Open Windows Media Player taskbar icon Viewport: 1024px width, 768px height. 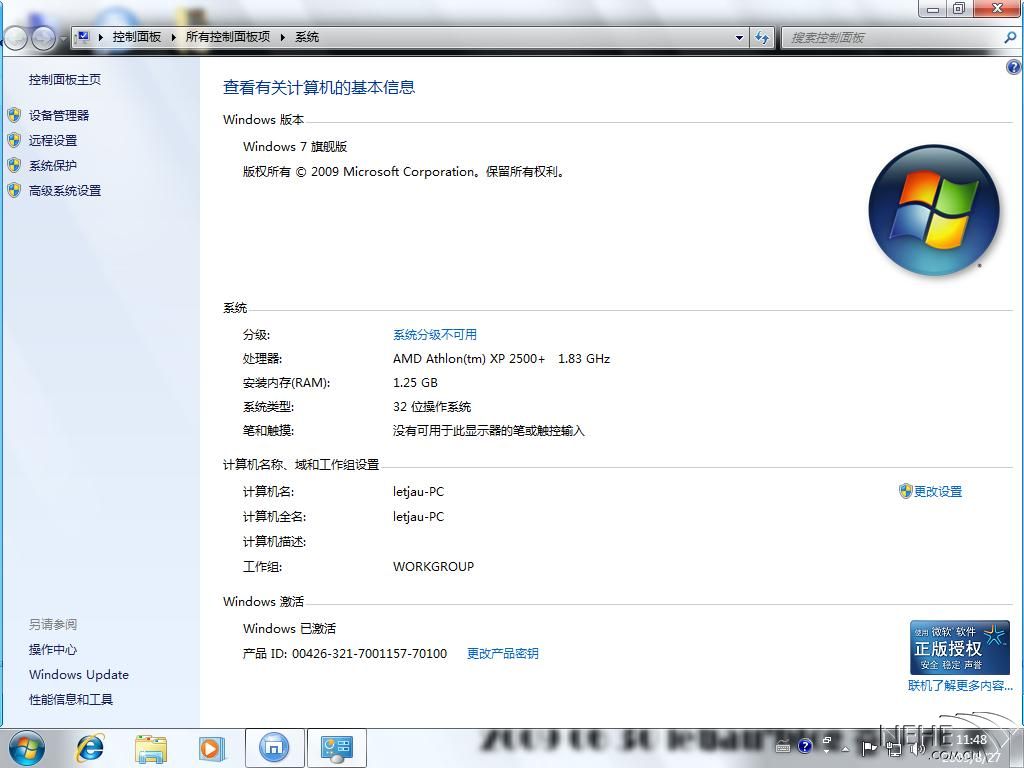pyautogui.click(x=212, y=747)
